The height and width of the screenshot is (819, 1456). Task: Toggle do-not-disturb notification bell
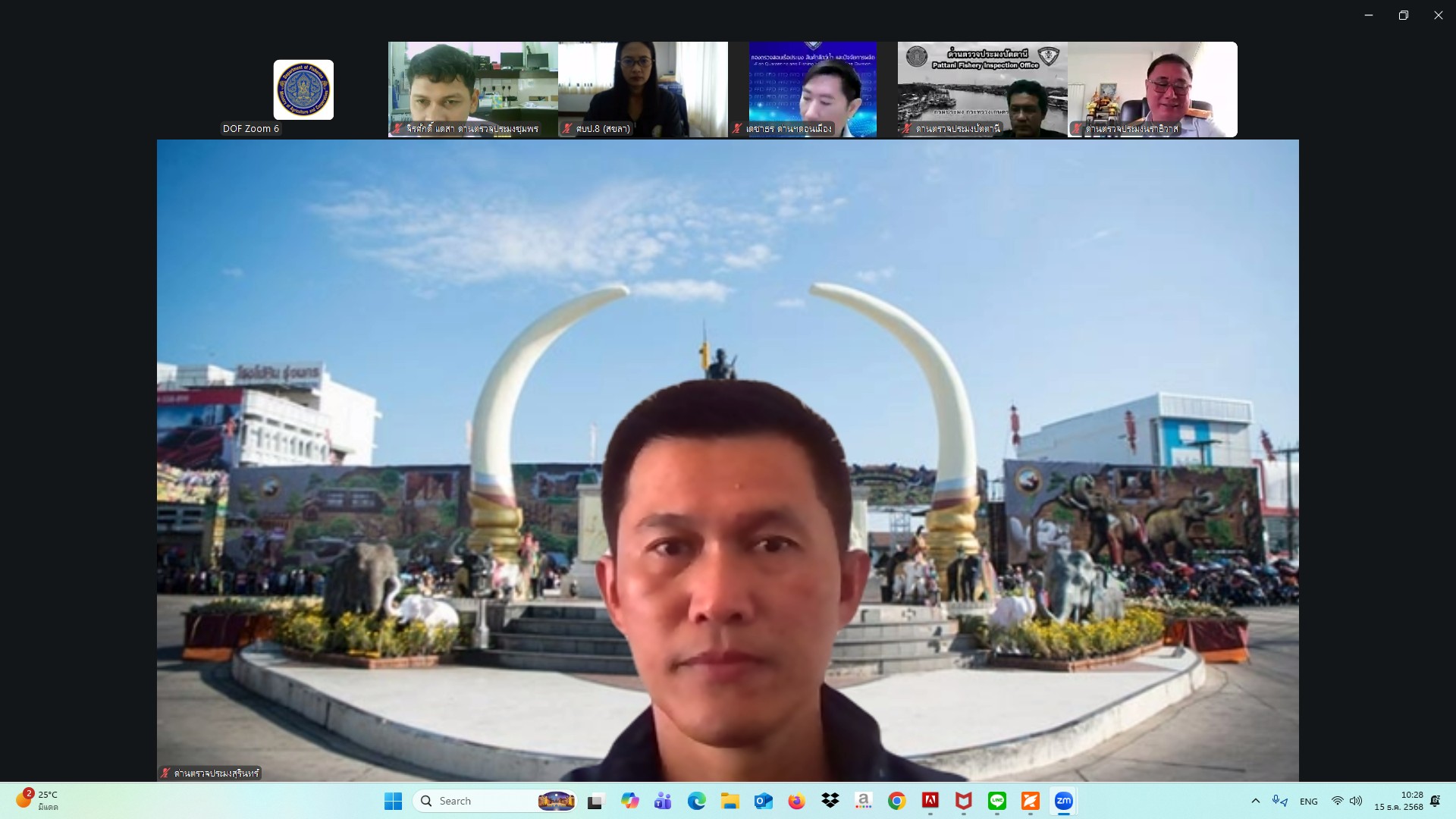tap(1435, 801)
